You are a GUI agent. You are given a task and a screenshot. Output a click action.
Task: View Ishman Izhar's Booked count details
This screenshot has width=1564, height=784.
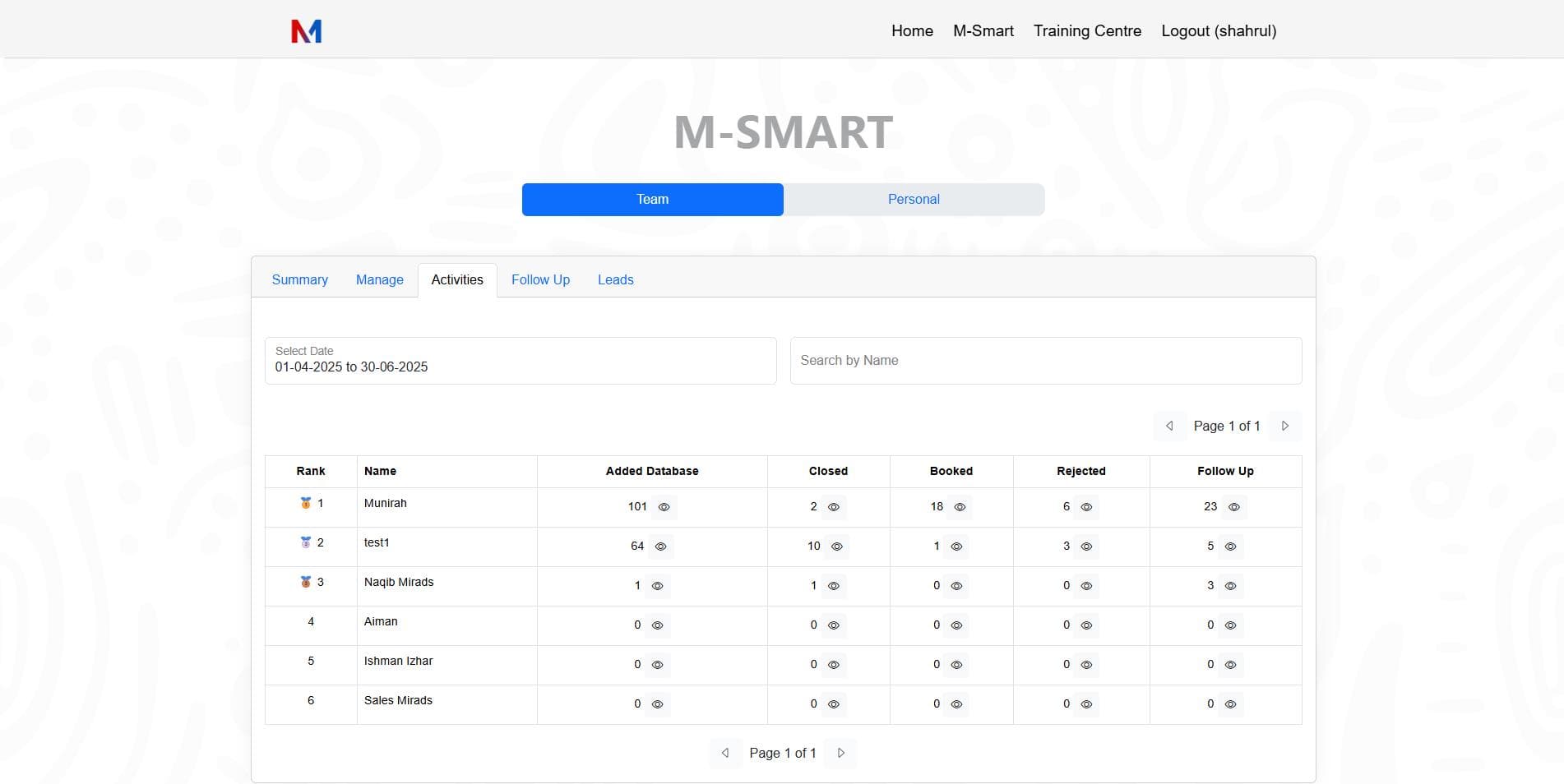955,665
